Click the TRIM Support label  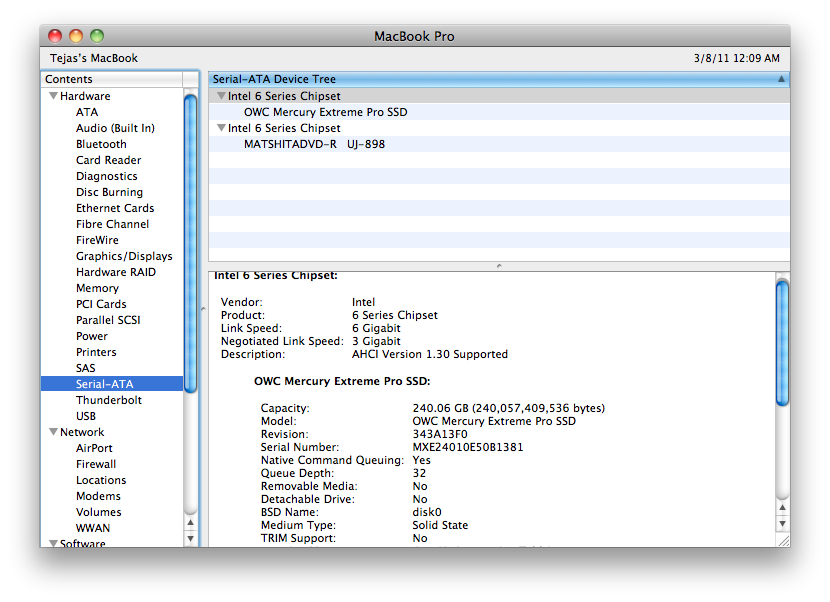pos(298,538)
